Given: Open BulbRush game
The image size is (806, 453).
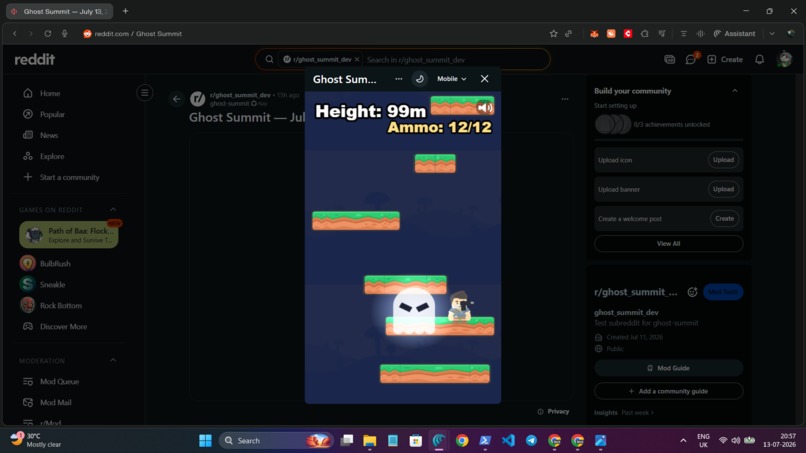Looking at the screenshot, I should click(55, 263).
